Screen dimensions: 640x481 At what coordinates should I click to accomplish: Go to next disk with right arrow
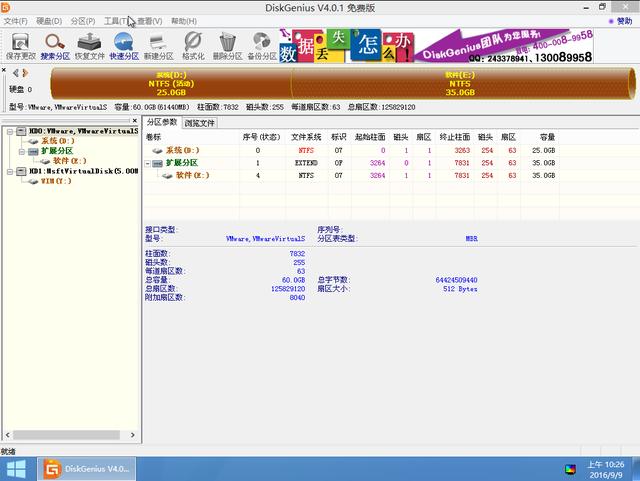25,73
